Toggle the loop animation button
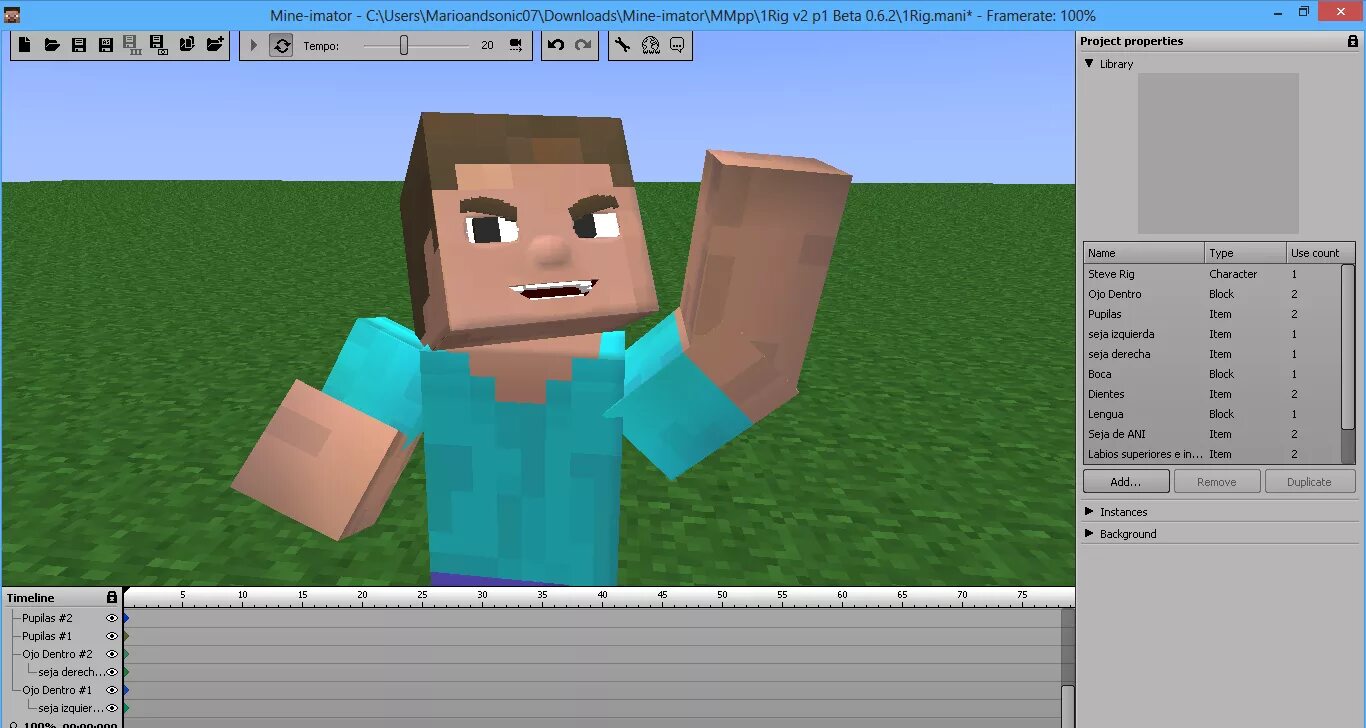Image resolution: width=1366 pixels, height=728 pixels. pyautogui.click(x=281, y=45)
